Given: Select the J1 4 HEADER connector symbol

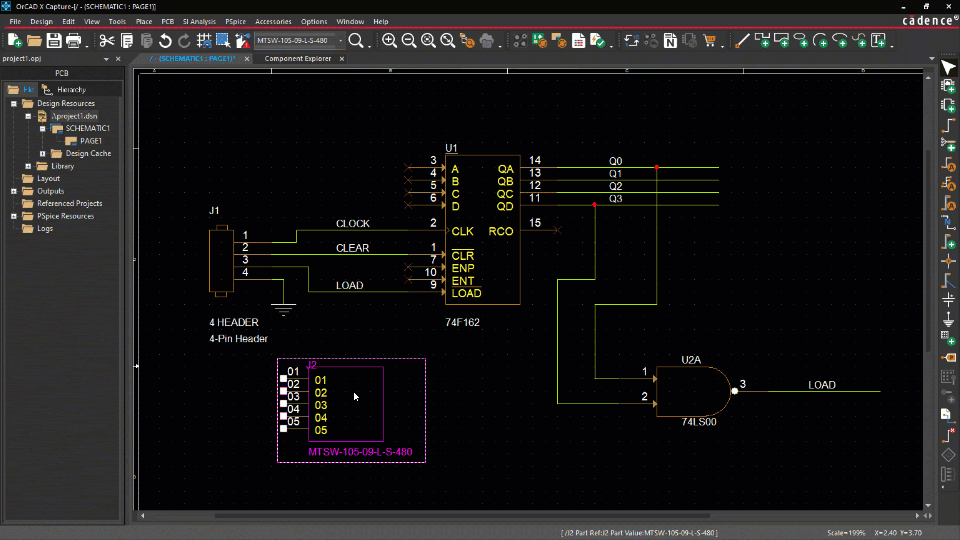Looking at the screenshot, I should coord(221,261).
